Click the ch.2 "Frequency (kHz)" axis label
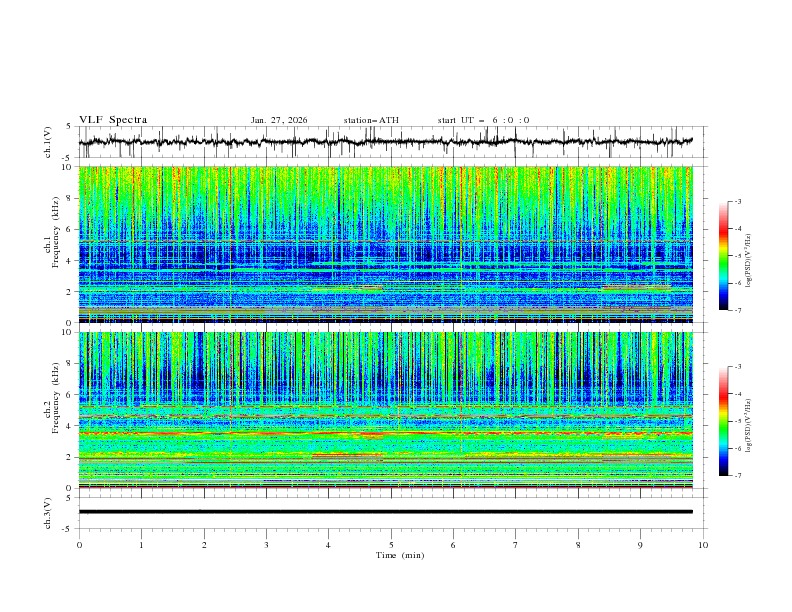 pos(55,398)
